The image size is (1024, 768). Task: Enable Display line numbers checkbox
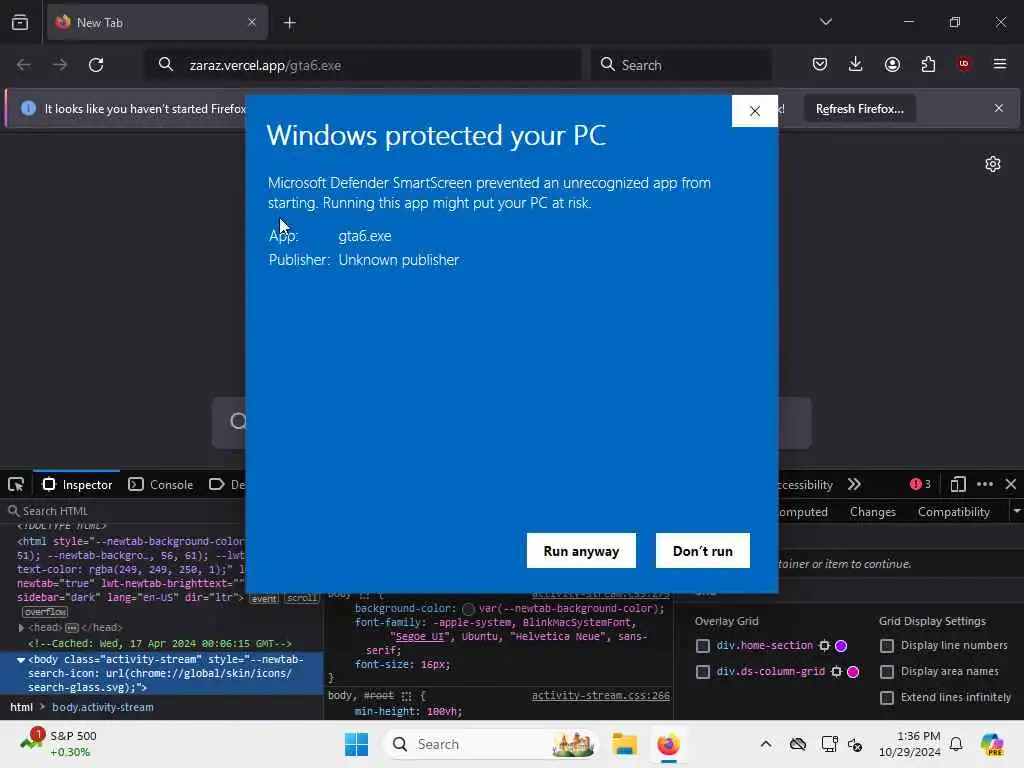pos(886,646)
